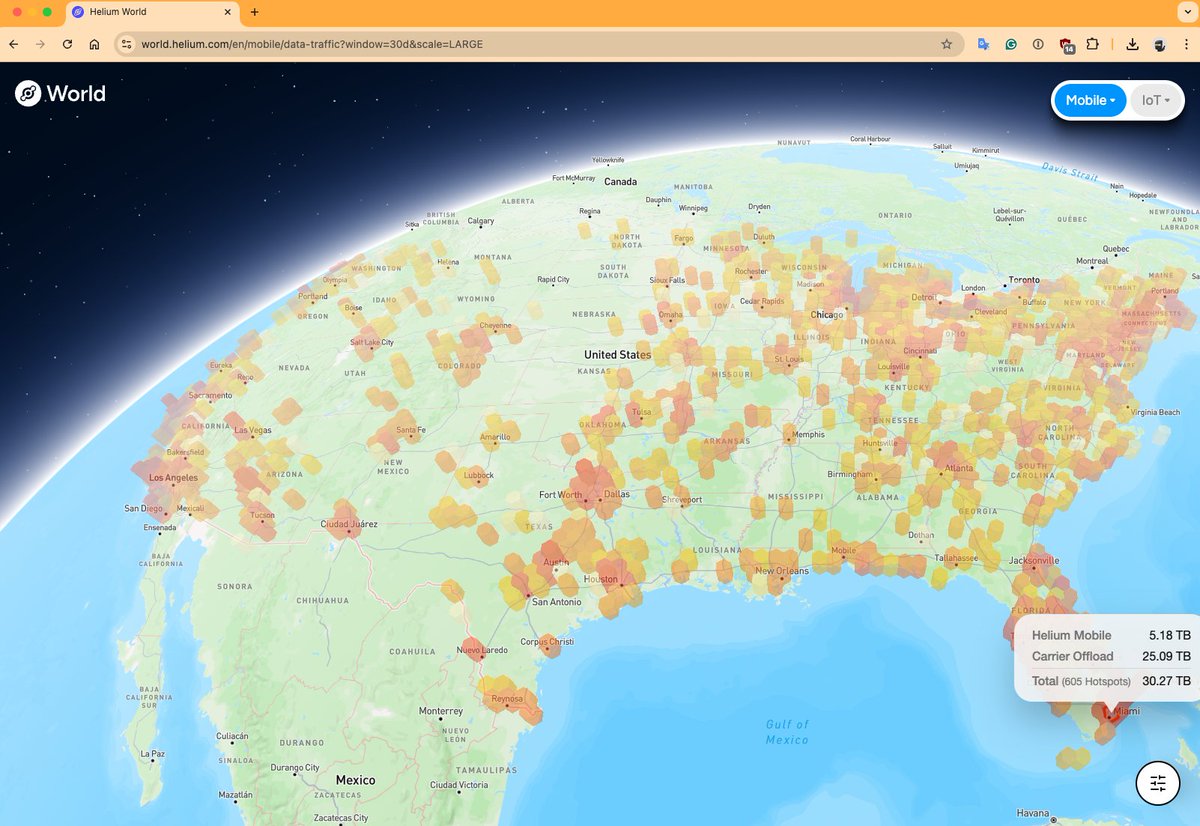Open the circled-I password extension
1200x826 pixels.
click(x=1038, y=44)
